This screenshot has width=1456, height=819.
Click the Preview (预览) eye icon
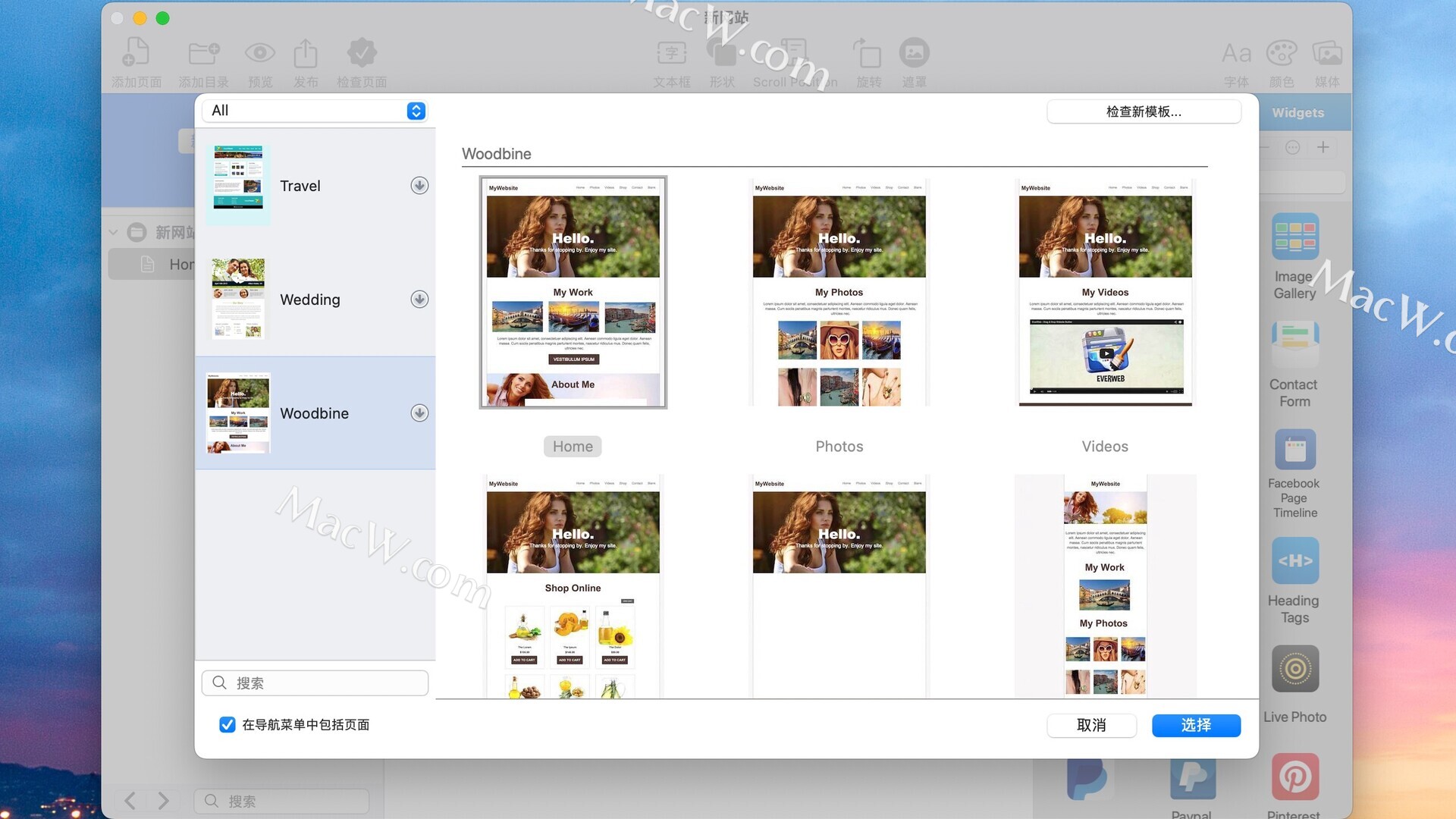(260, 53)
